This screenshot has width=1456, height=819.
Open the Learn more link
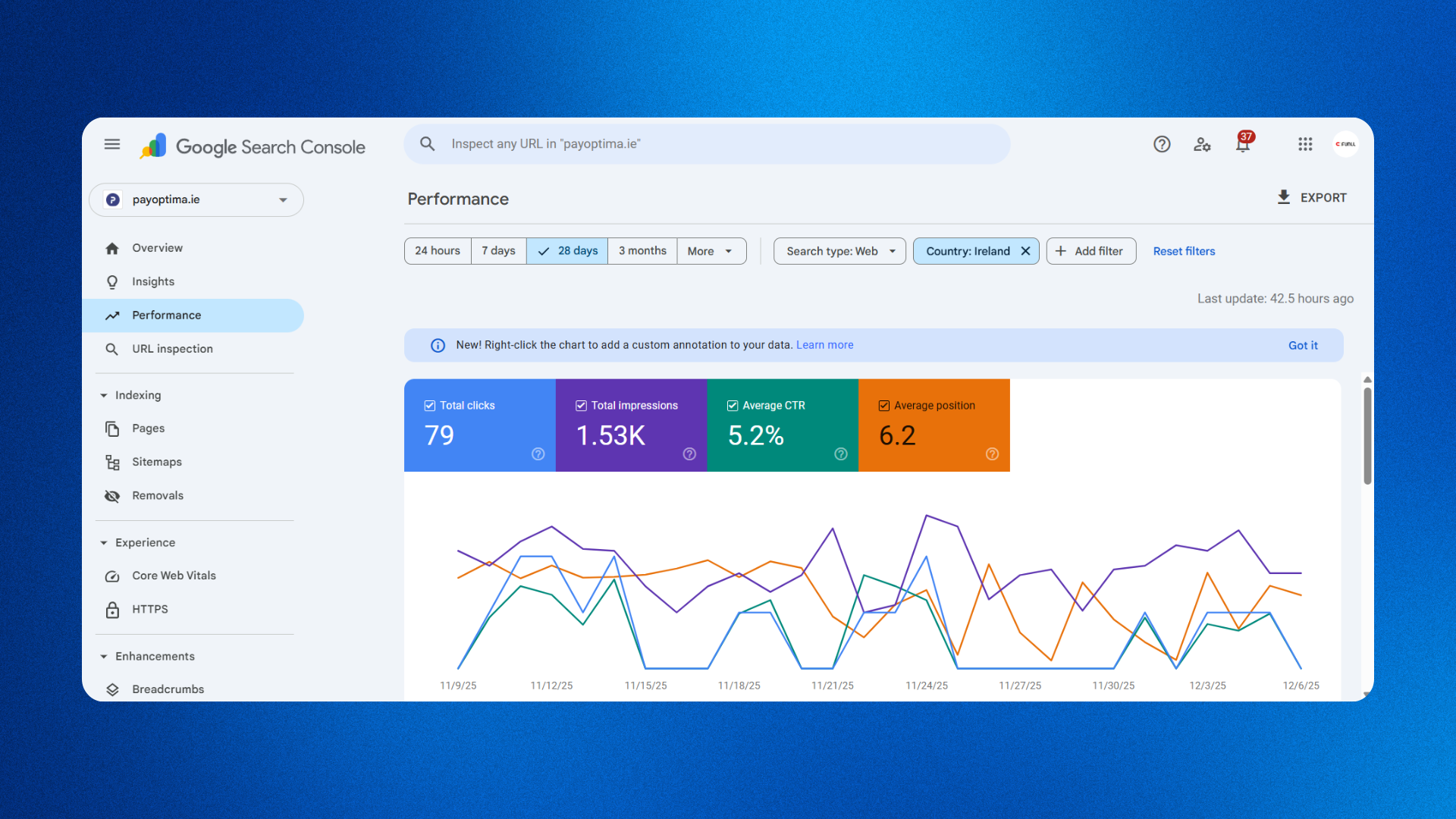click(x=824, y=345)
